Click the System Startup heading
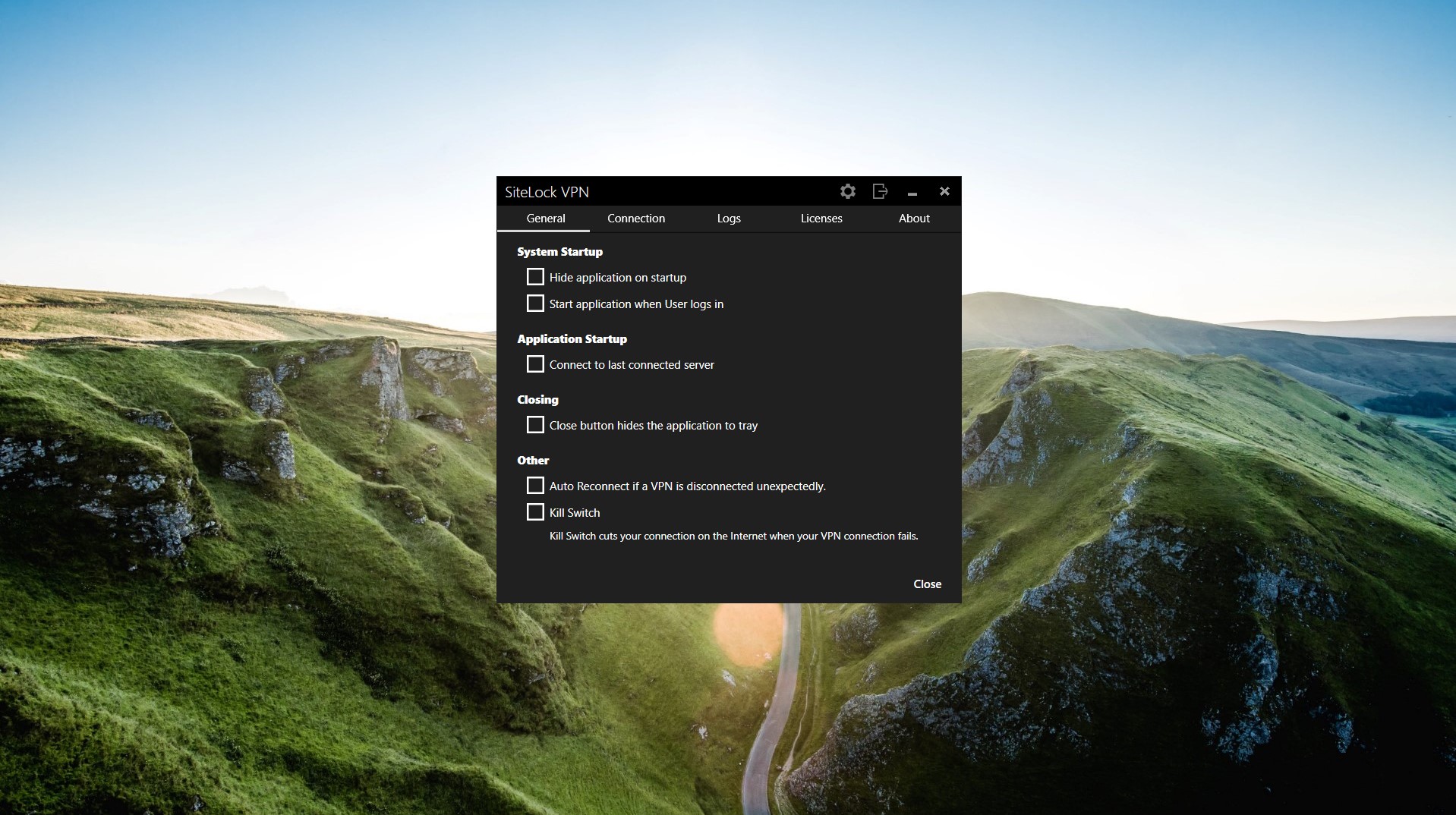Screen dimensions: 1456x815 click(x=559, y=252)
